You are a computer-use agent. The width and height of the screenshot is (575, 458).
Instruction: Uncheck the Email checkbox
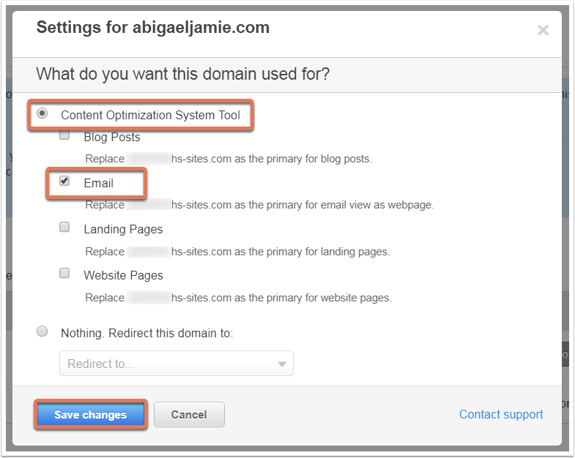pyautogui.click(x=65, y=181)
